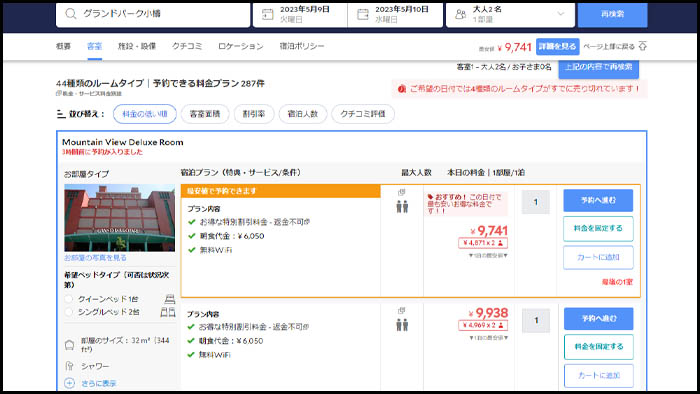Open the check-out calendar icon

tap(363, 14)
